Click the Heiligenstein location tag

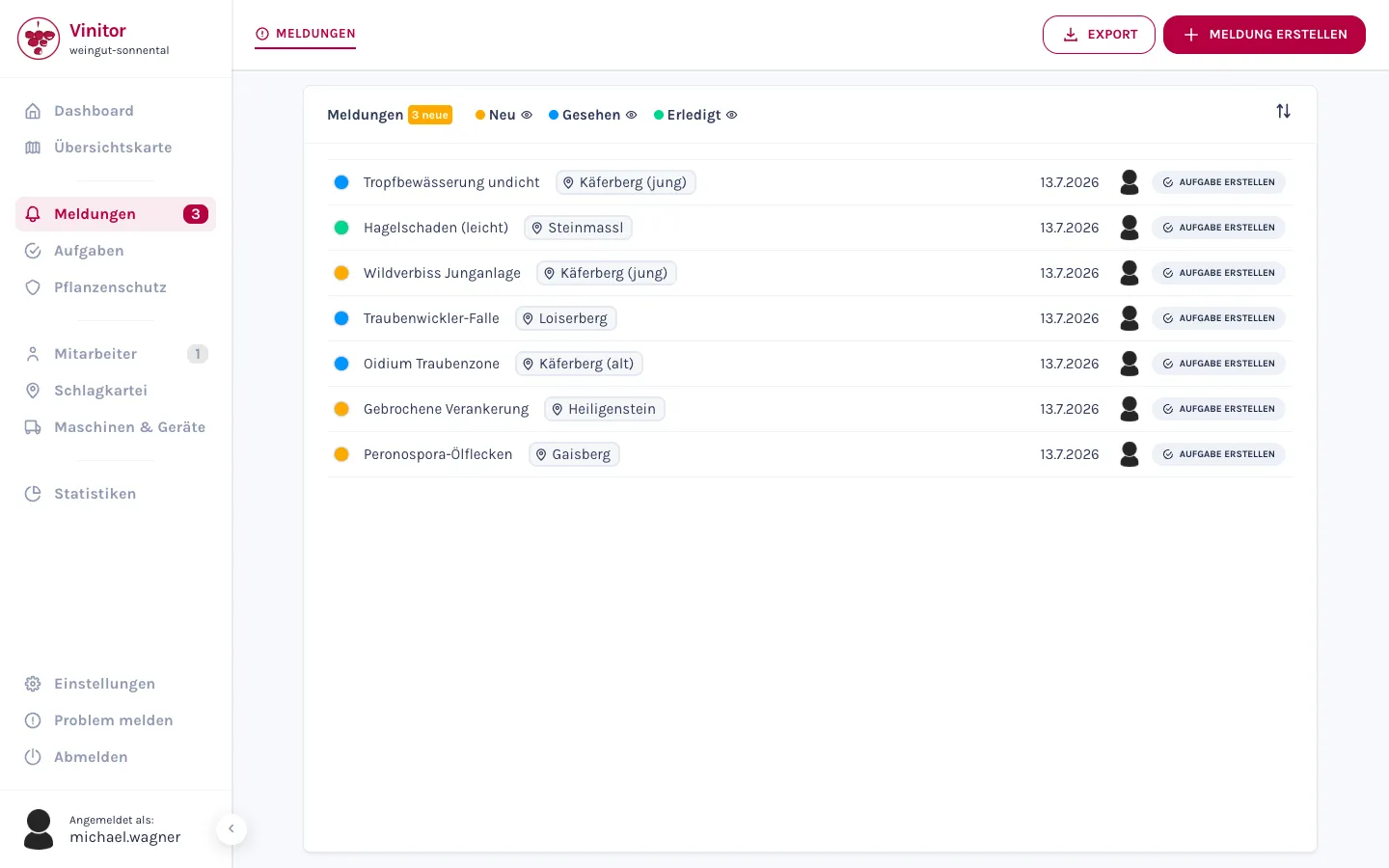(x=605, y=409)
